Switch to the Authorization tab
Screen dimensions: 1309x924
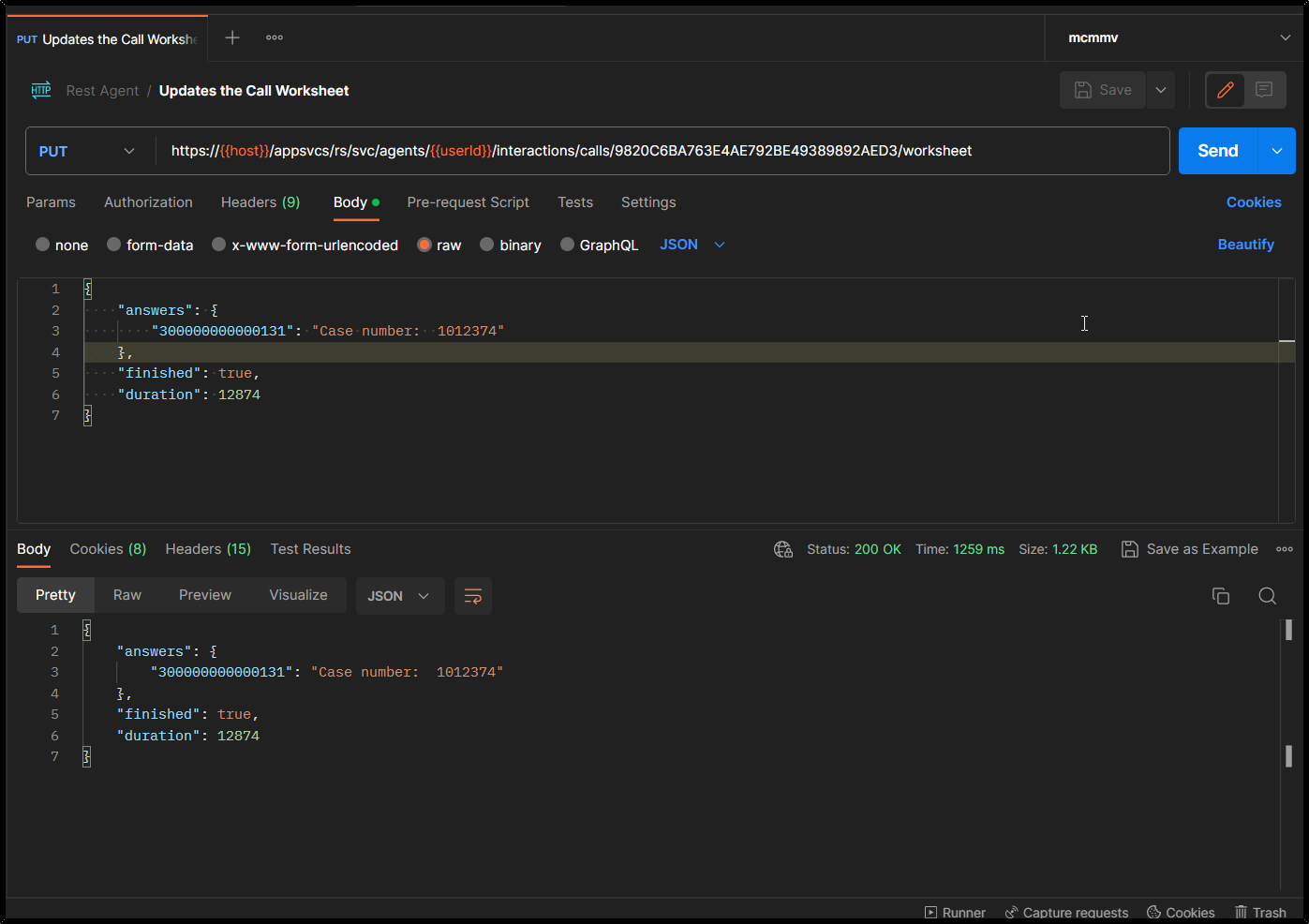coord(148,202)
